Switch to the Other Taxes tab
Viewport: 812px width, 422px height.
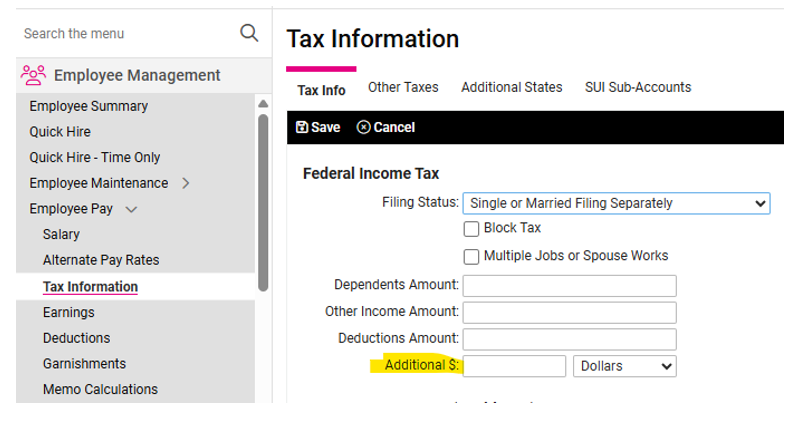click(x=403, y=88)
